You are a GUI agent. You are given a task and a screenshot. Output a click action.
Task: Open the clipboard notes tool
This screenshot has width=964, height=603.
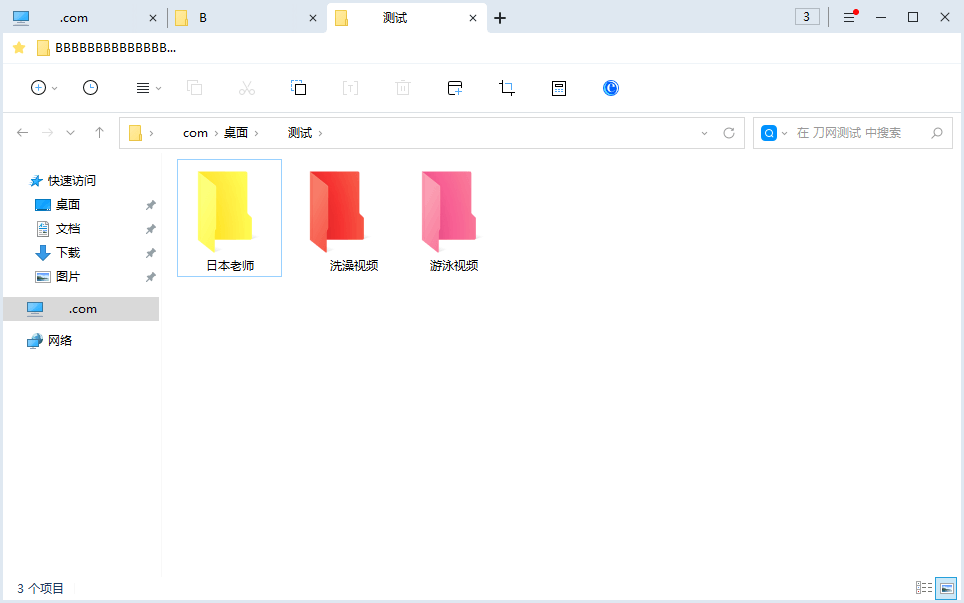(558, 88)
